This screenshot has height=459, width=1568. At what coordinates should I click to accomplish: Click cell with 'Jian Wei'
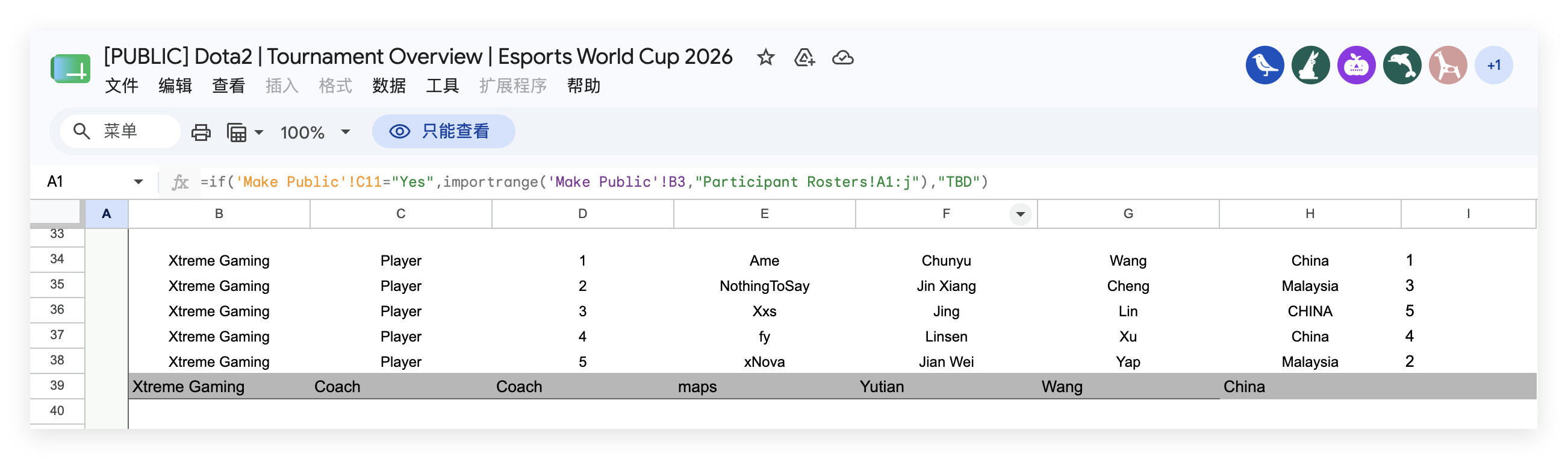(946, 361)
